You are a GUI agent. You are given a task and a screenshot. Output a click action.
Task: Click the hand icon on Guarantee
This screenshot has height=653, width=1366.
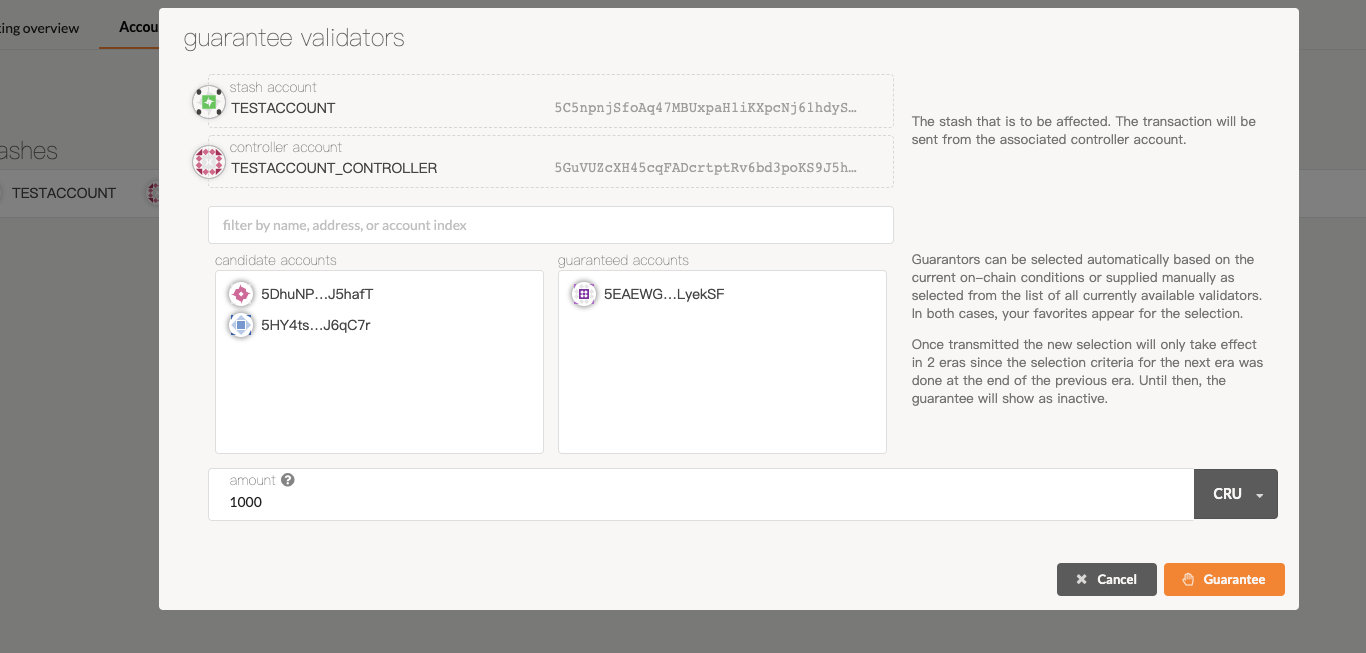tap(1188, 580)
